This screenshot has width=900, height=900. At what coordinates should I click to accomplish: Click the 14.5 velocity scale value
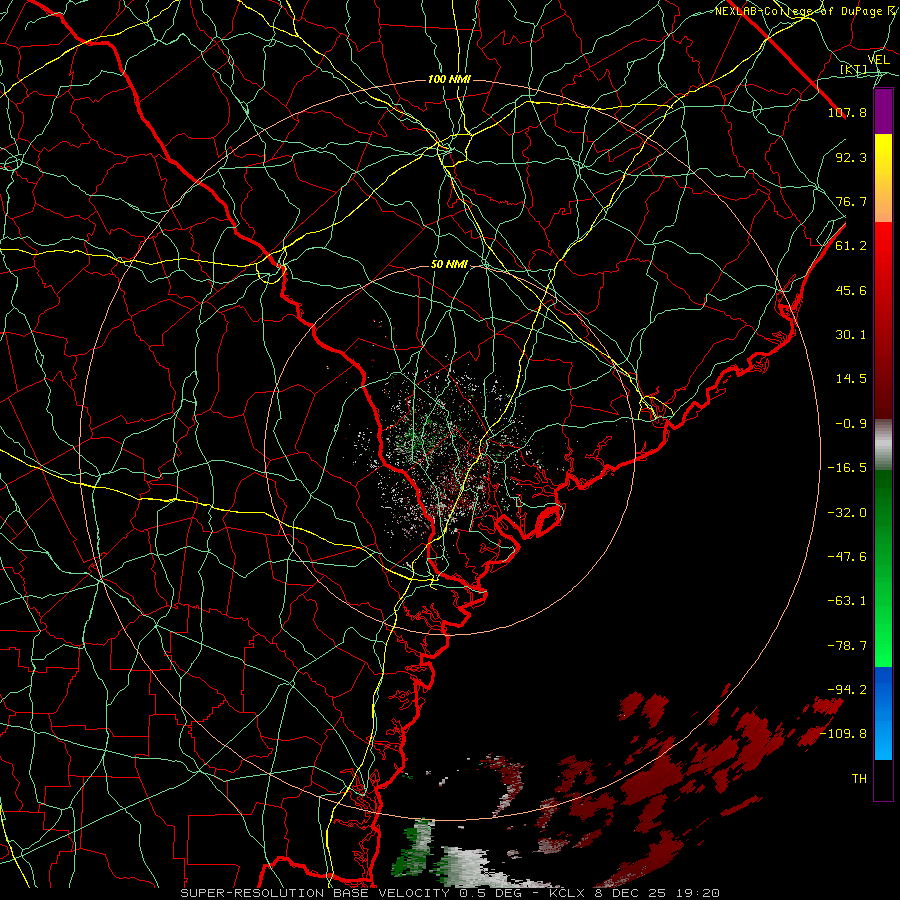(851, 379)
